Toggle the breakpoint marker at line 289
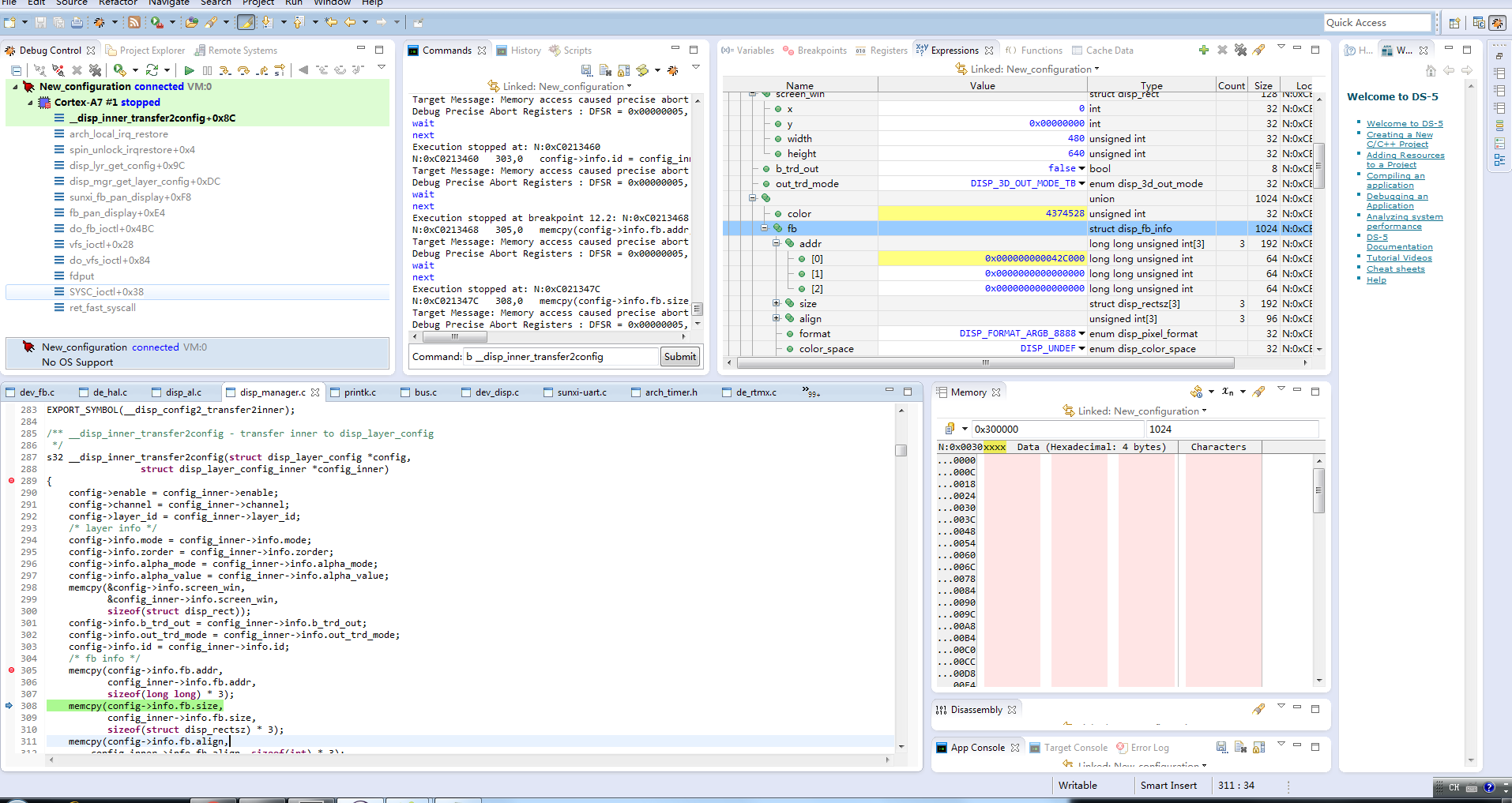The height and width of the screenshot is (803, 1512). [x=11, y=481]
